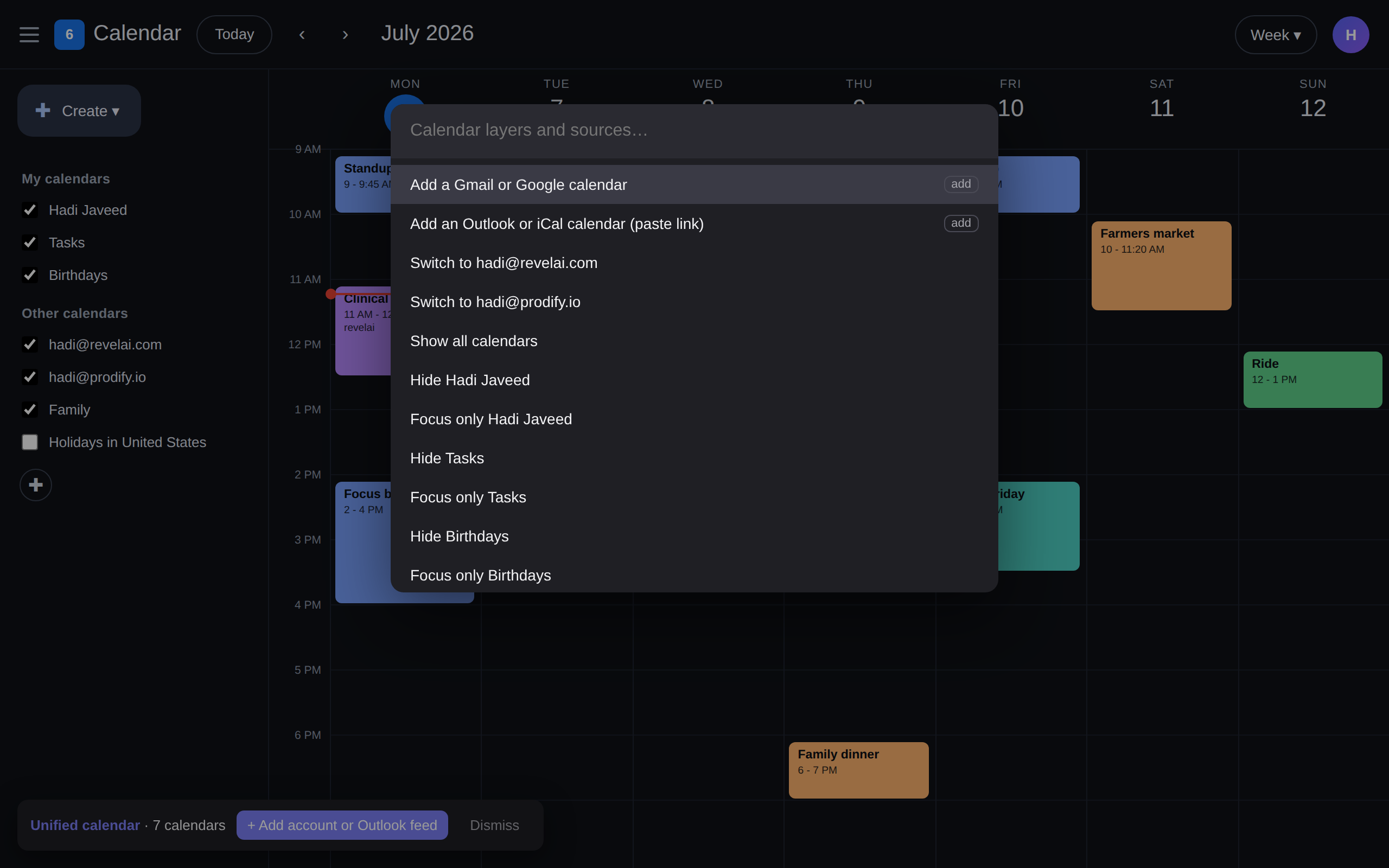Viewport: 1389px width, 868px height.
Task: Uncheck the hadi@revelai.com calendar
Action: point(30,344)
